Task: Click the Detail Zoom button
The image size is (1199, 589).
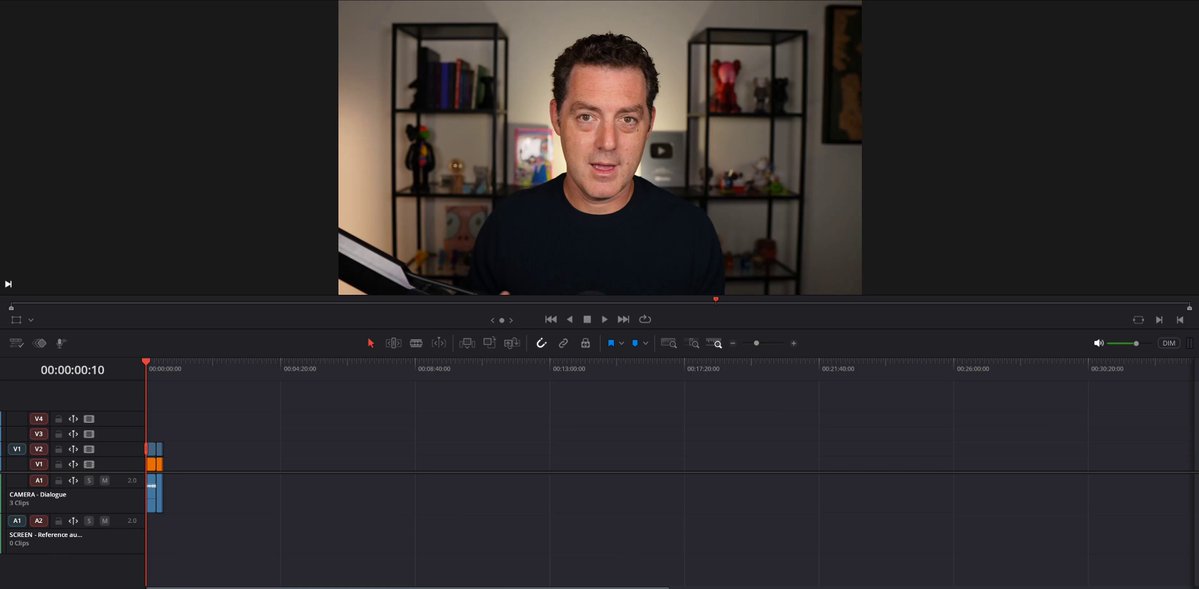Action: coord(692,343)
